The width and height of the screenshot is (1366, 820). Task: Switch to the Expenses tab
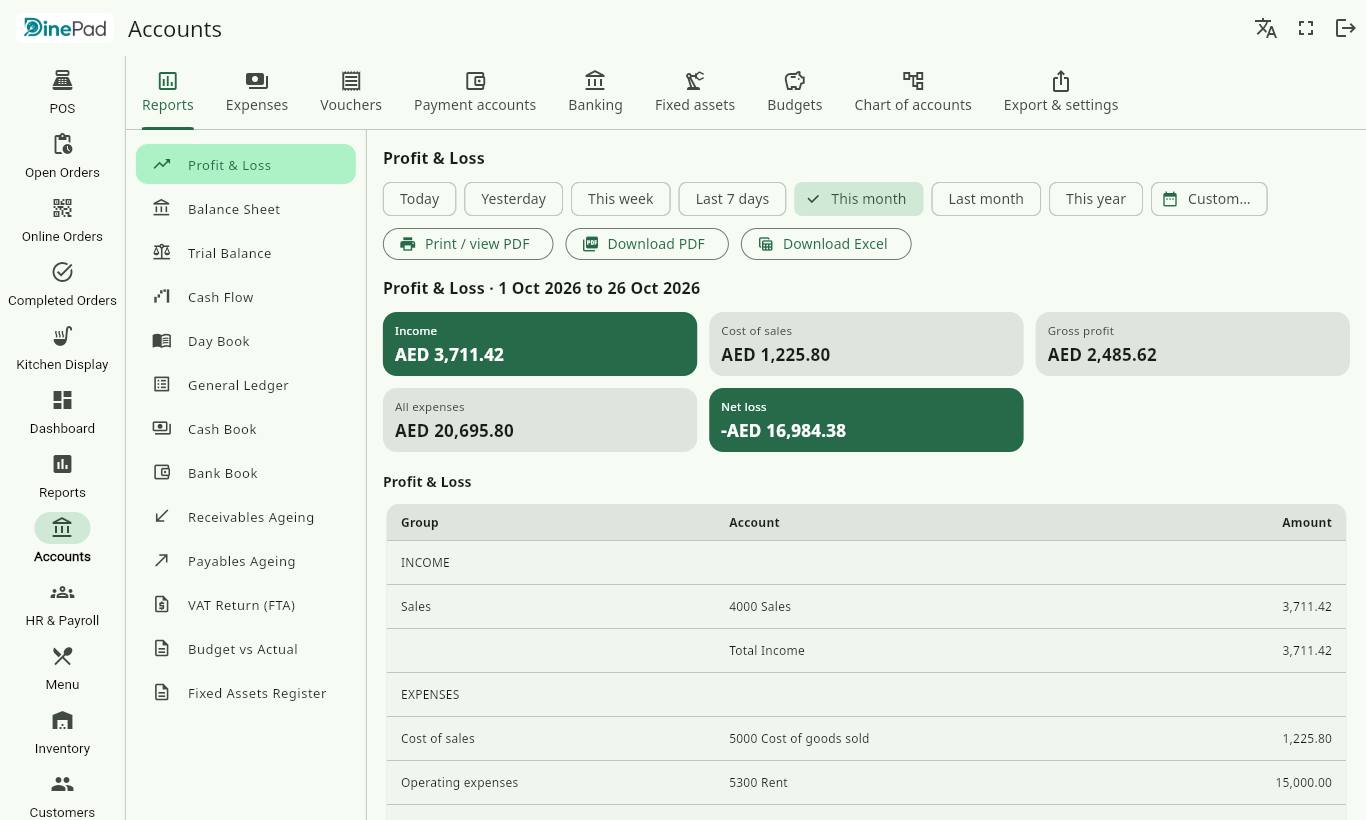pyautogui.click(x=257, y=92)
